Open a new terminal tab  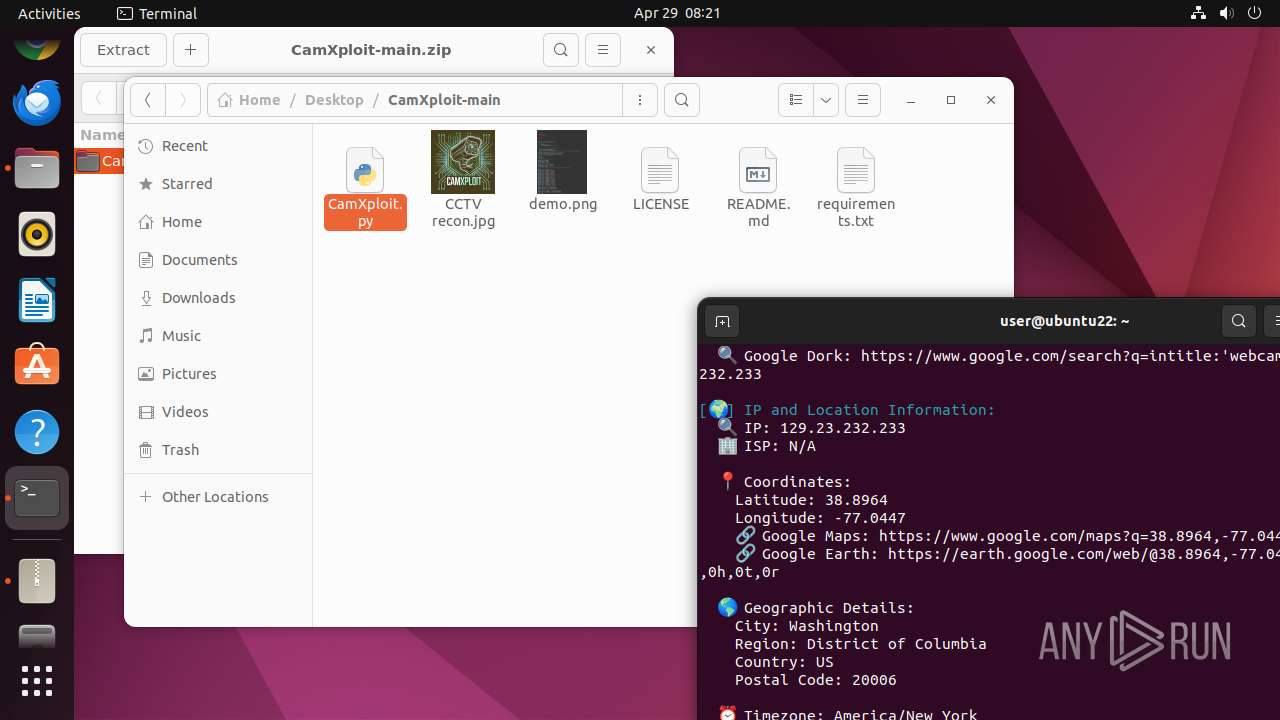722,321
